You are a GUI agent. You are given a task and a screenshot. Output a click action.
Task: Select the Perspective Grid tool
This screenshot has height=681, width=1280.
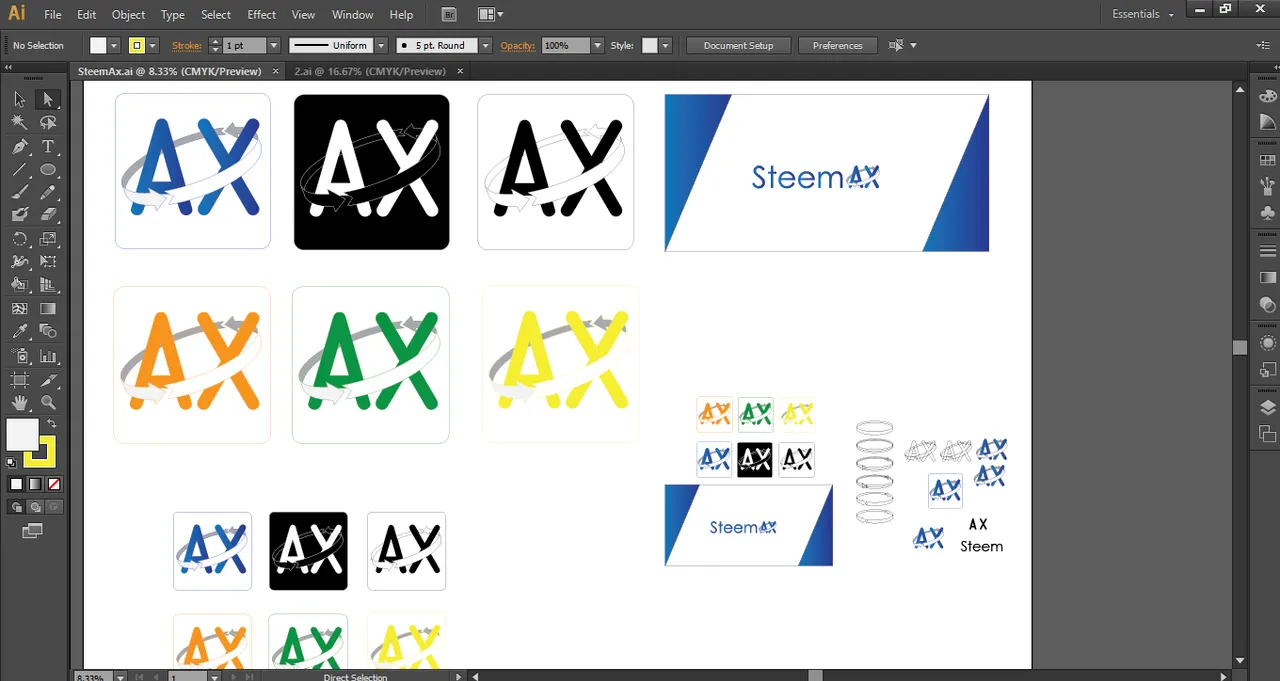pyautogui.click(x=47, y=286)
